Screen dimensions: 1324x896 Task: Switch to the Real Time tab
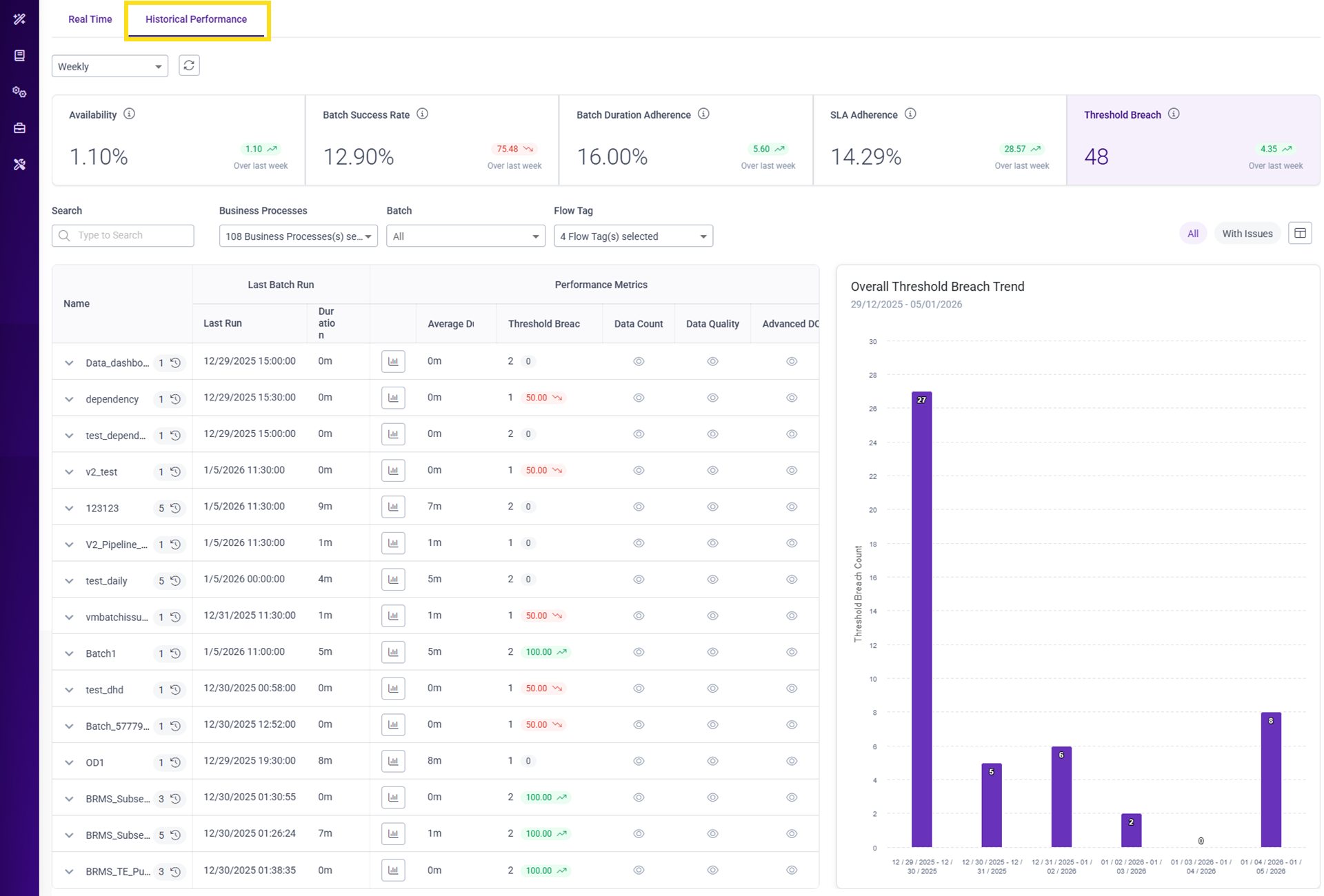pos(90,19)
